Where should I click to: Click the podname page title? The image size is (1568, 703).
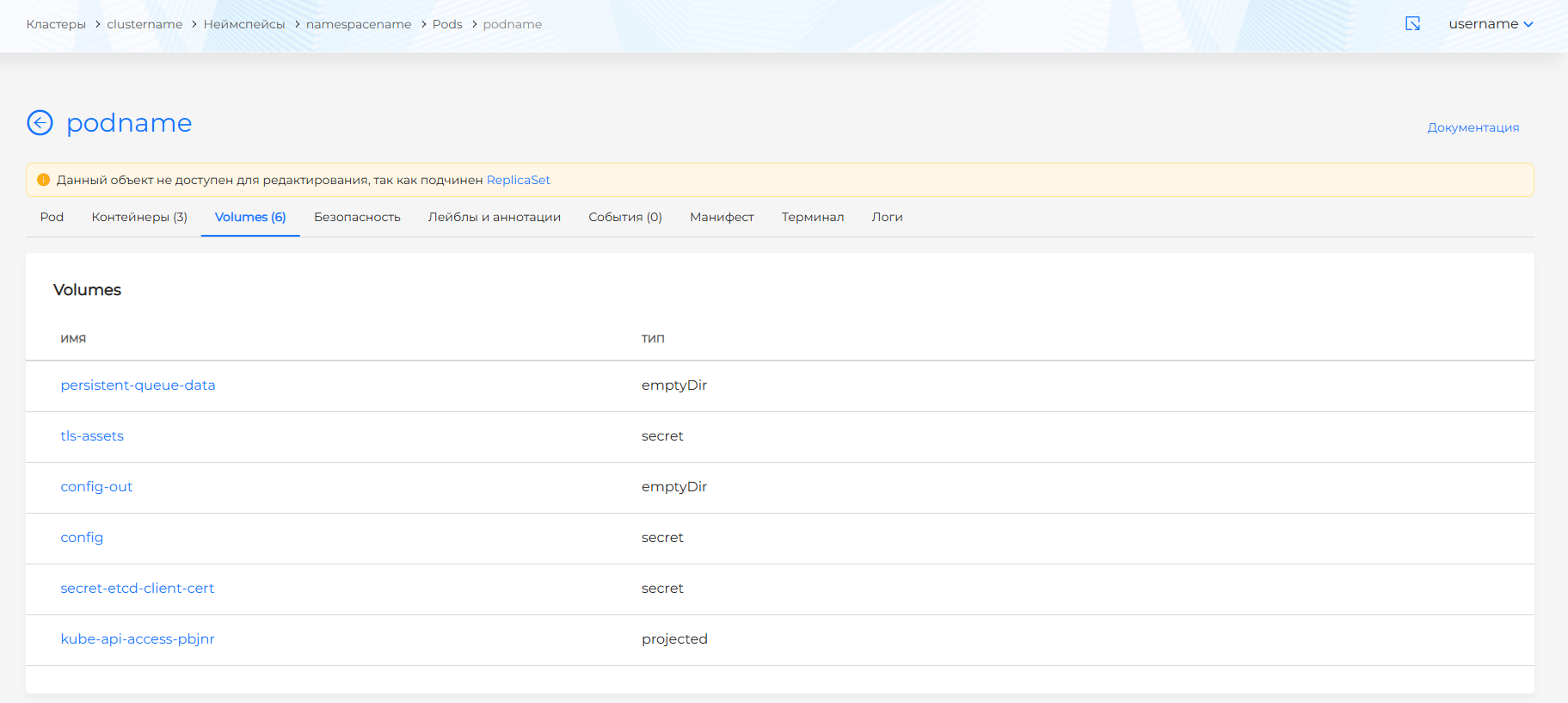[129, 123]
